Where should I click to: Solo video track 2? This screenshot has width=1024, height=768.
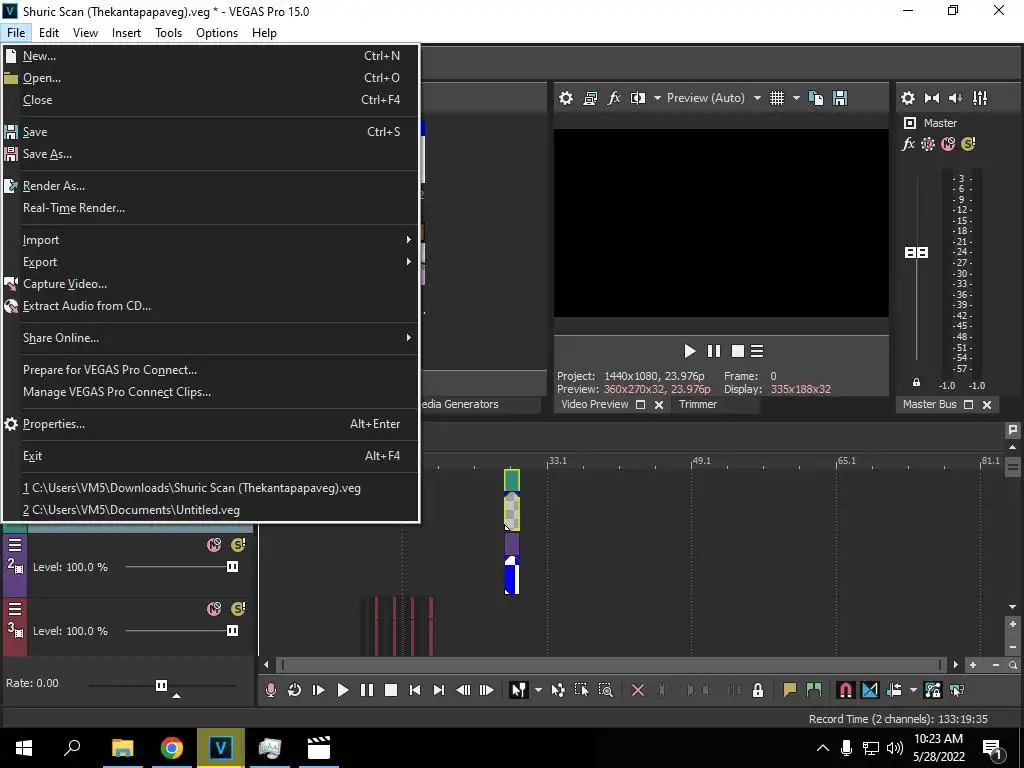point(238,545)
